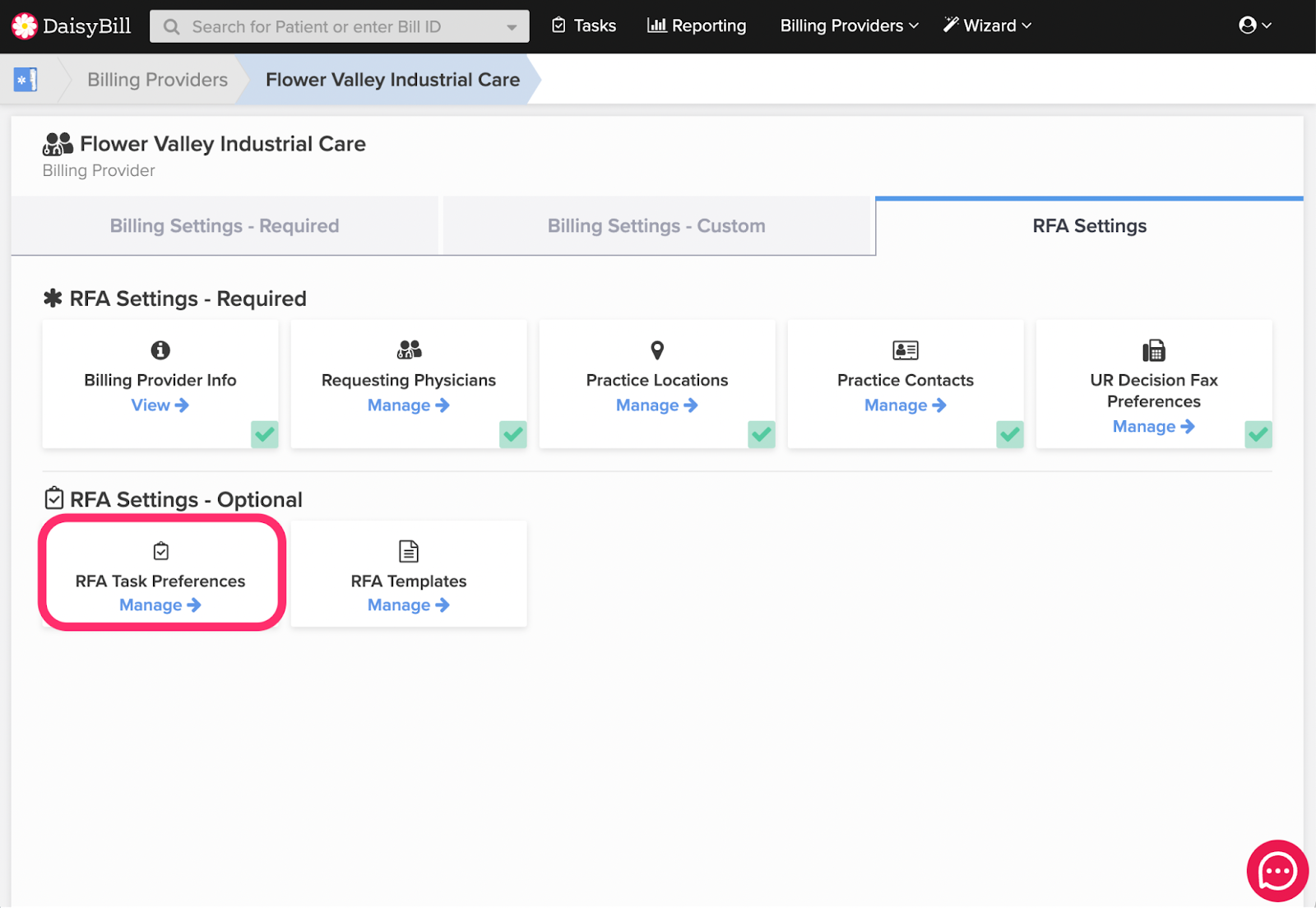This screenshot has width=1316, height=908.
Task: Click the Practice Contacts card icon
Action: click(906, 350)
